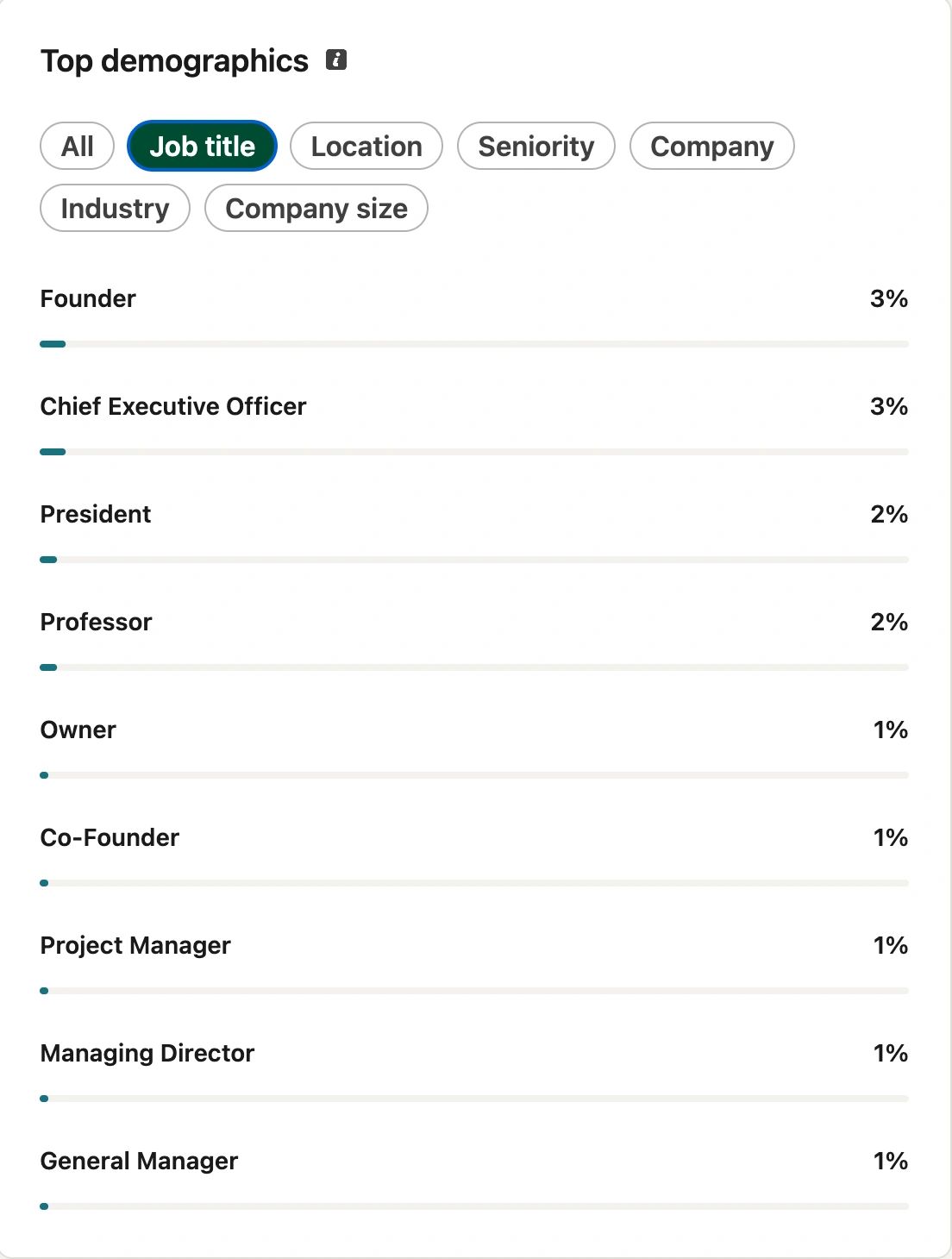Select the All filter pill
Viewport: 952px width, 1259px height.
[x=78, y=146]
